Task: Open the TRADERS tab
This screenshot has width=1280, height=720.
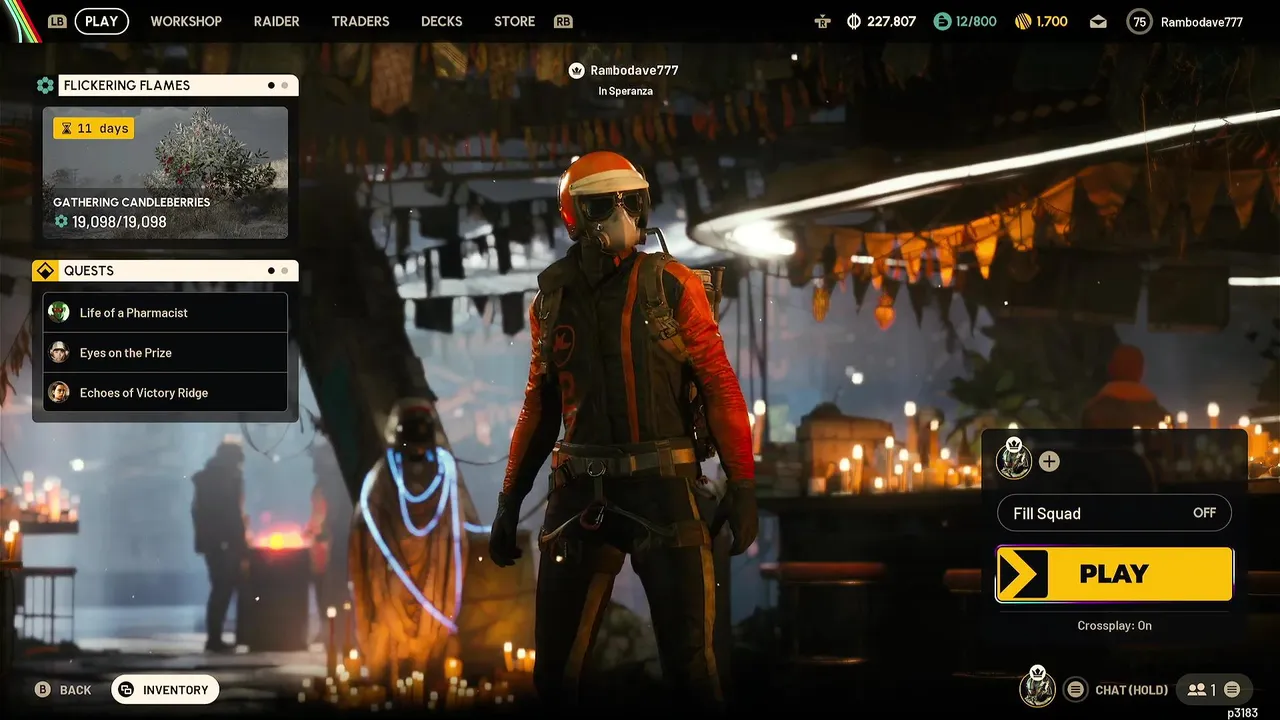Action: pyautogui.click(x=360, y=21)
